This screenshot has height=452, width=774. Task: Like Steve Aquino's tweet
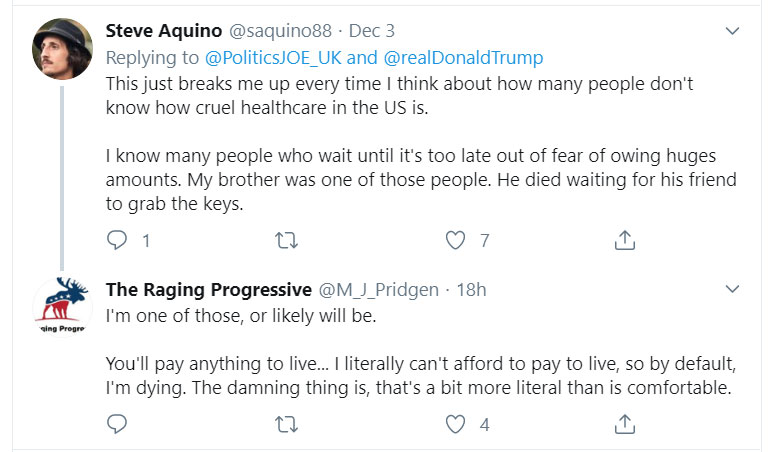(x=456, y=240)
